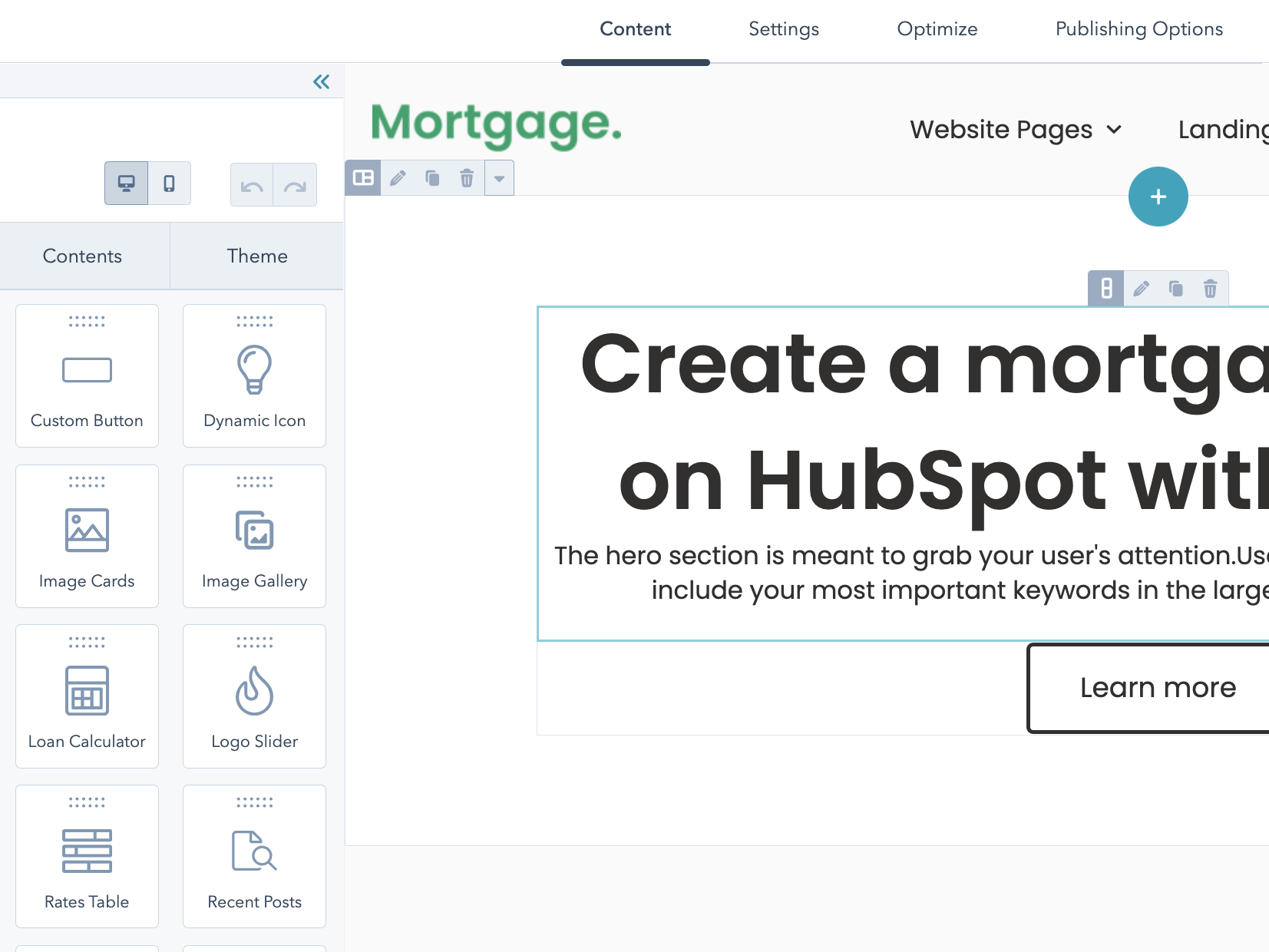The width and height of the screenshot is (1269, 952).
Task: Open the section options dropdown arrow
Action: click(x=499, y=177)
